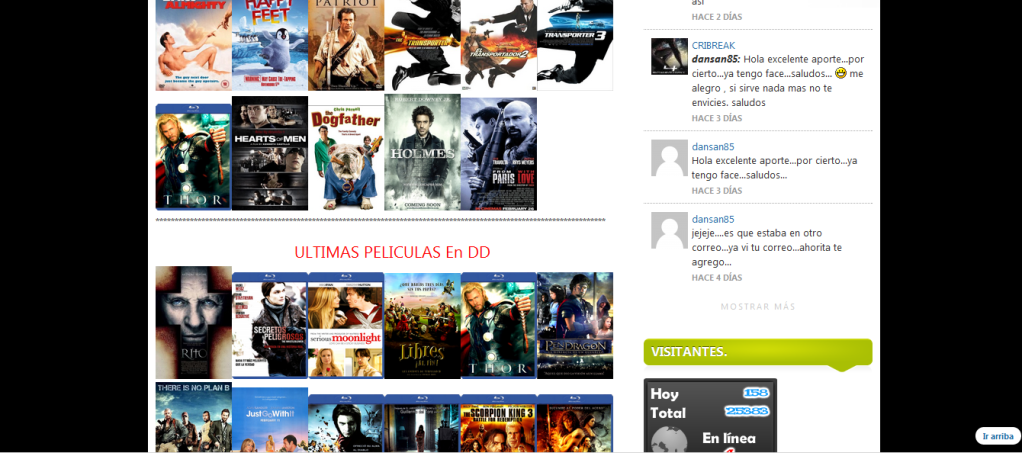Click the Total visitor count number

point(747,411)
